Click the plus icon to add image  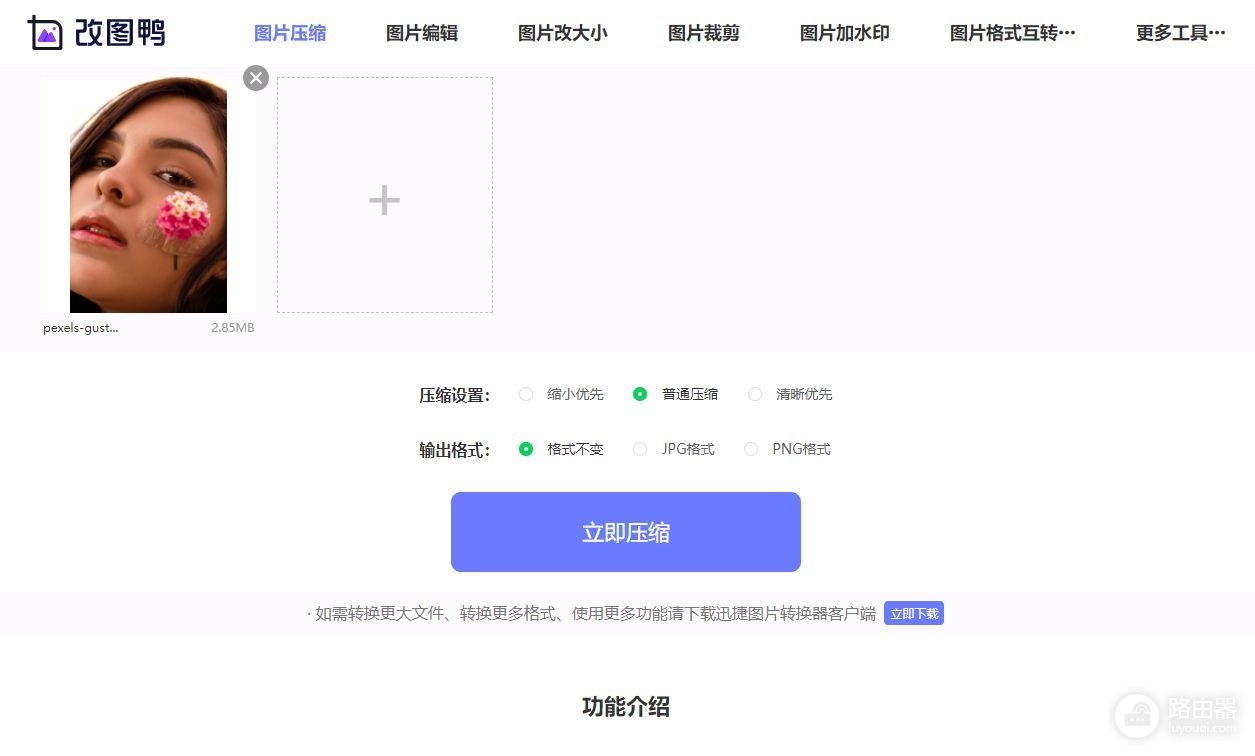[384, 200]
